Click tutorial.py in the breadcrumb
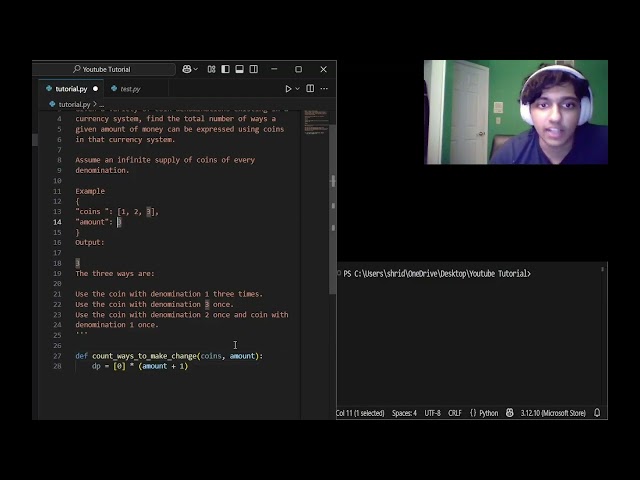Screen dimensions: 640x480 click(x=74, y=104)
